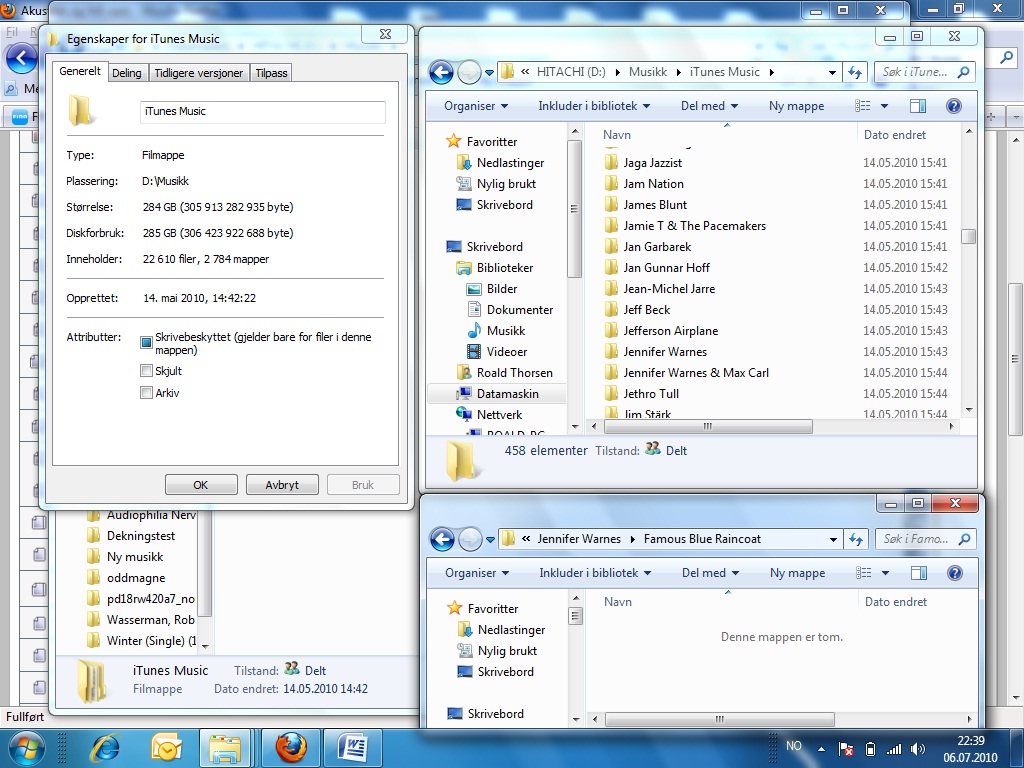The height and width of the screenshot is (768, 1024).
Task: Go back in the Famous Blue Raincoat window
Action: pos(442,539)
